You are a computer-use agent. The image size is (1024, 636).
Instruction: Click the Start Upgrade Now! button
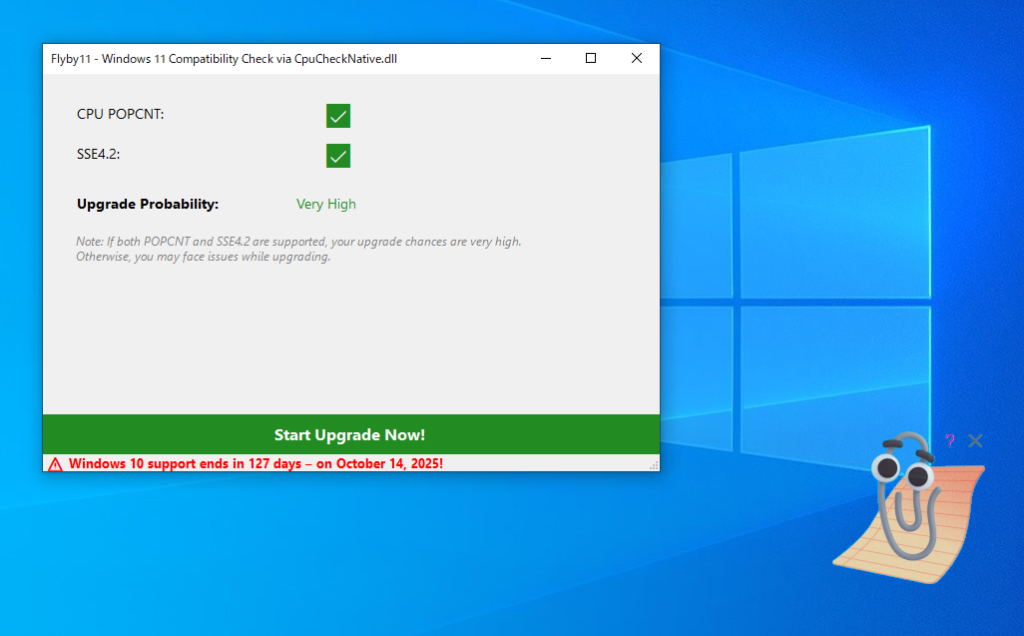[x=351, y=434]
